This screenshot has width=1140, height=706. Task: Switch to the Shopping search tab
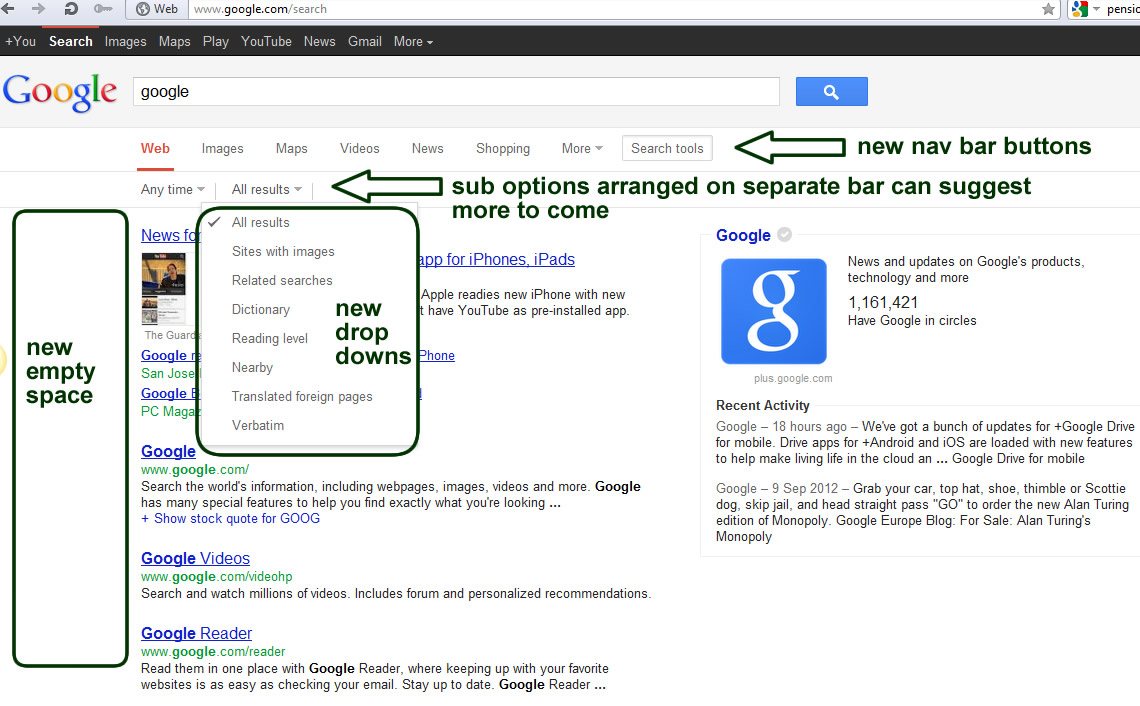tap(502, 148)
